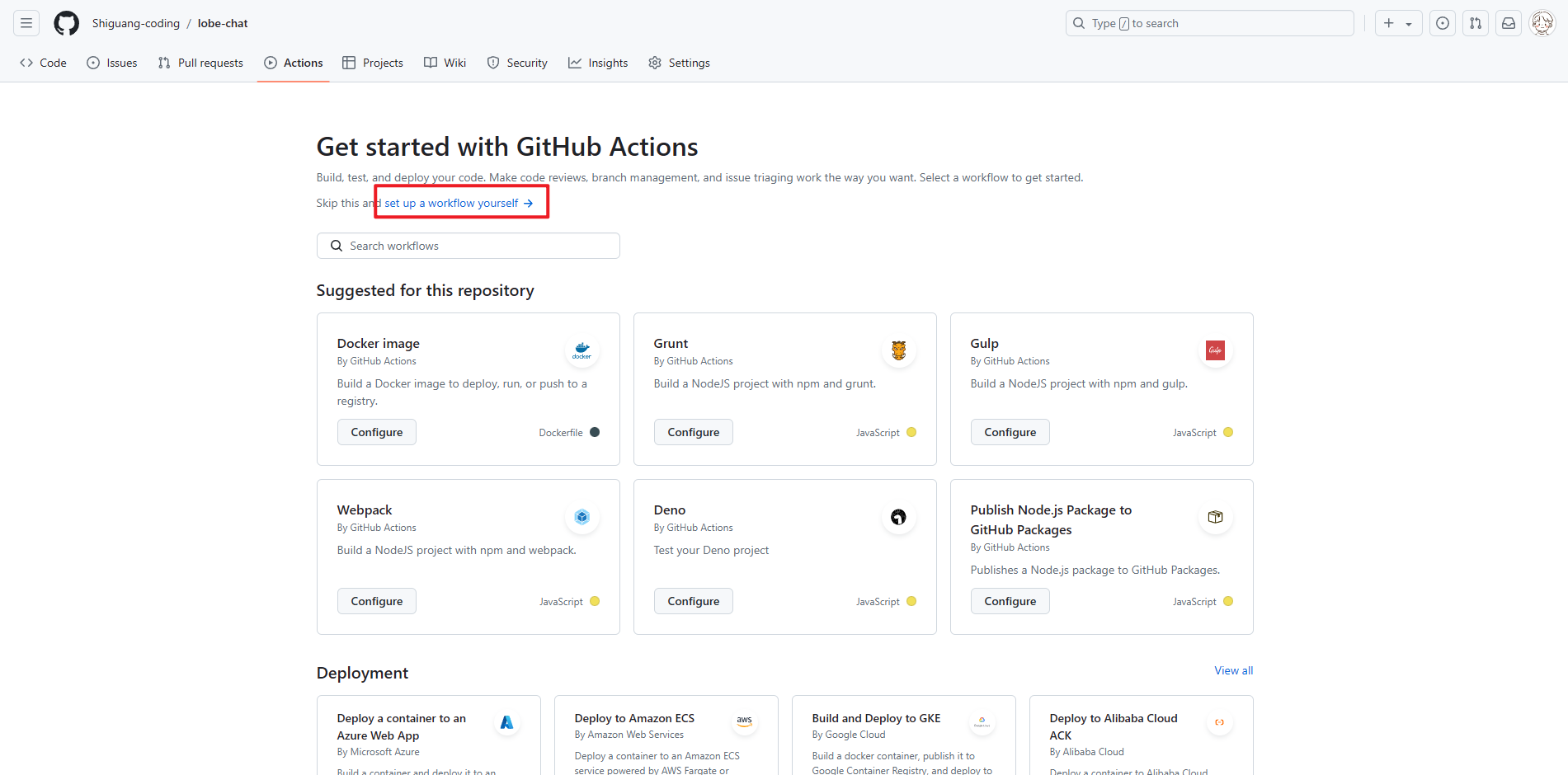
Task: View the Security tab
Action: pyautogui.click(x=517, y=63)
